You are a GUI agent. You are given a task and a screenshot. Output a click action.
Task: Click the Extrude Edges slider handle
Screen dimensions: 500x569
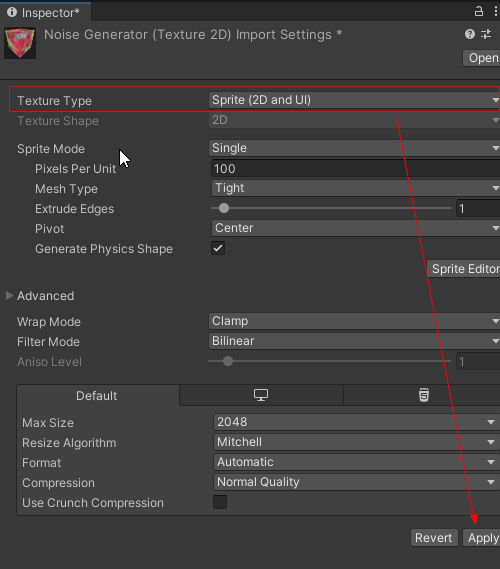tap(224, 208)
